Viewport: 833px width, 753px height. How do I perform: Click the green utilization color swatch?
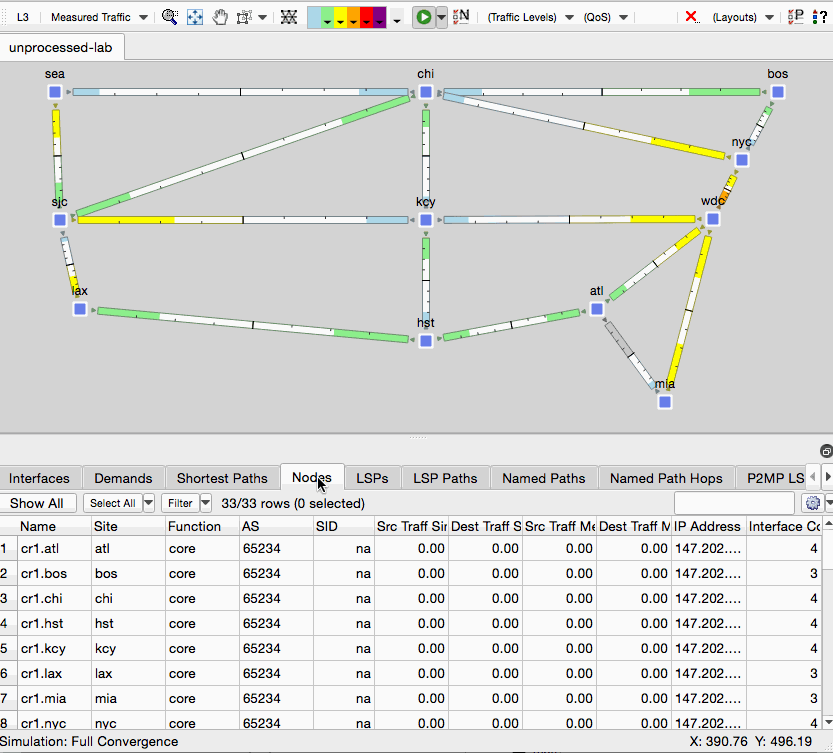[327, 17]
